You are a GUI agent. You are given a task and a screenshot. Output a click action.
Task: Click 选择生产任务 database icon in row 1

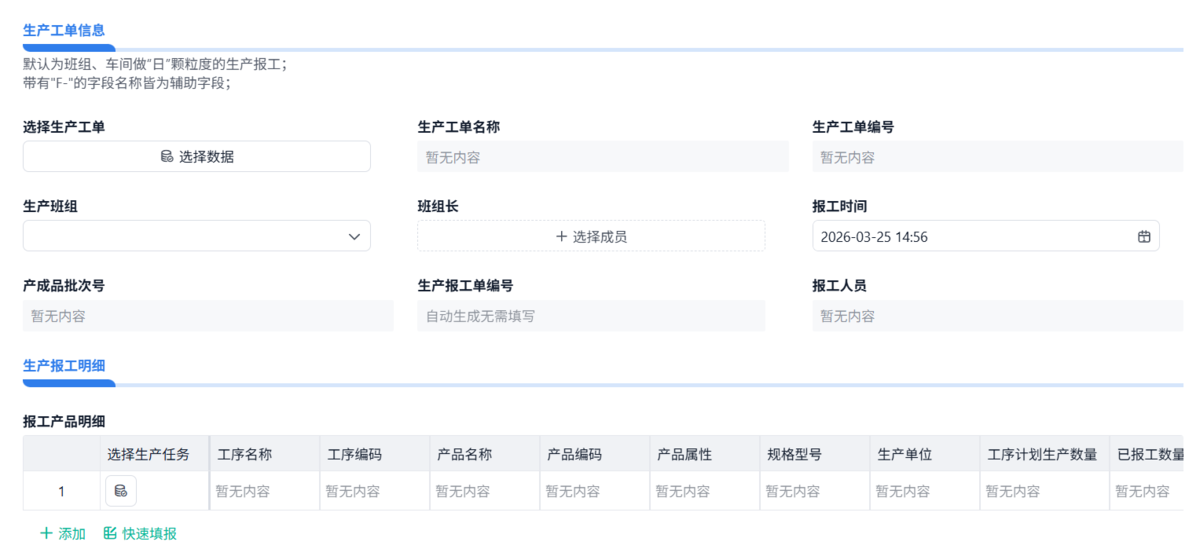click(x=121, y=491)
